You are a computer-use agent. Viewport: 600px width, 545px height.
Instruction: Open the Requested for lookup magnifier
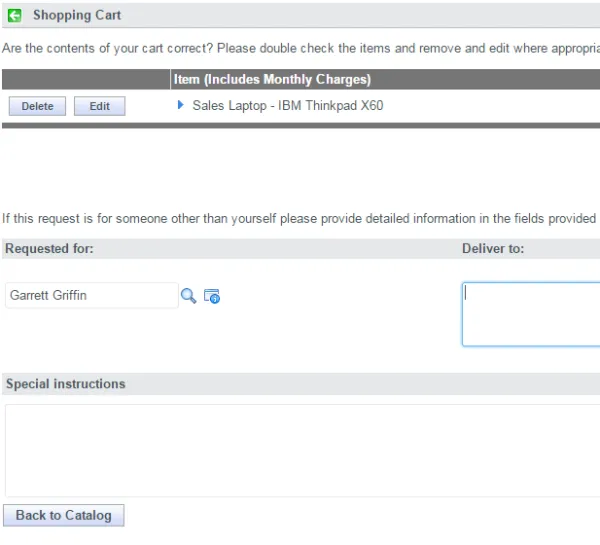(188, 295)
